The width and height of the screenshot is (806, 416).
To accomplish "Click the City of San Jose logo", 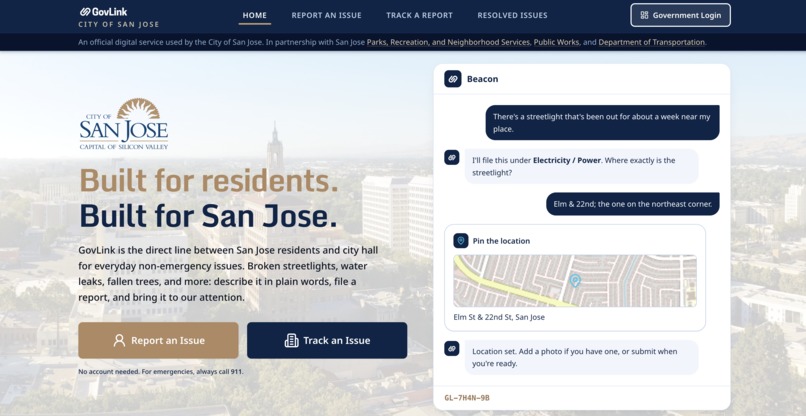I will point(124,124).
